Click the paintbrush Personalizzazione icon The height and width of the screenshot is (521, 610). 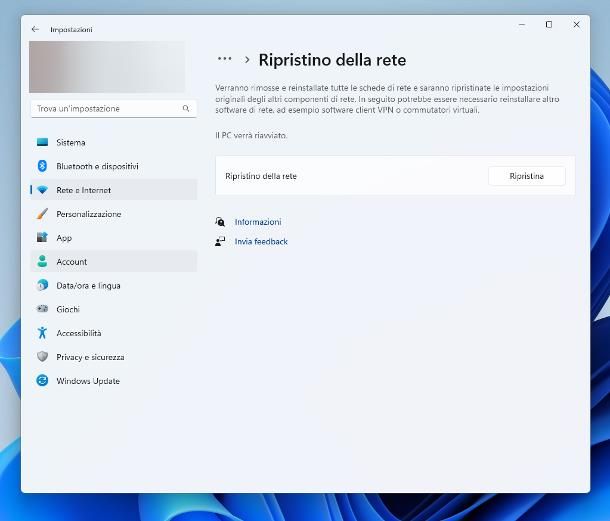pos(42,214)
